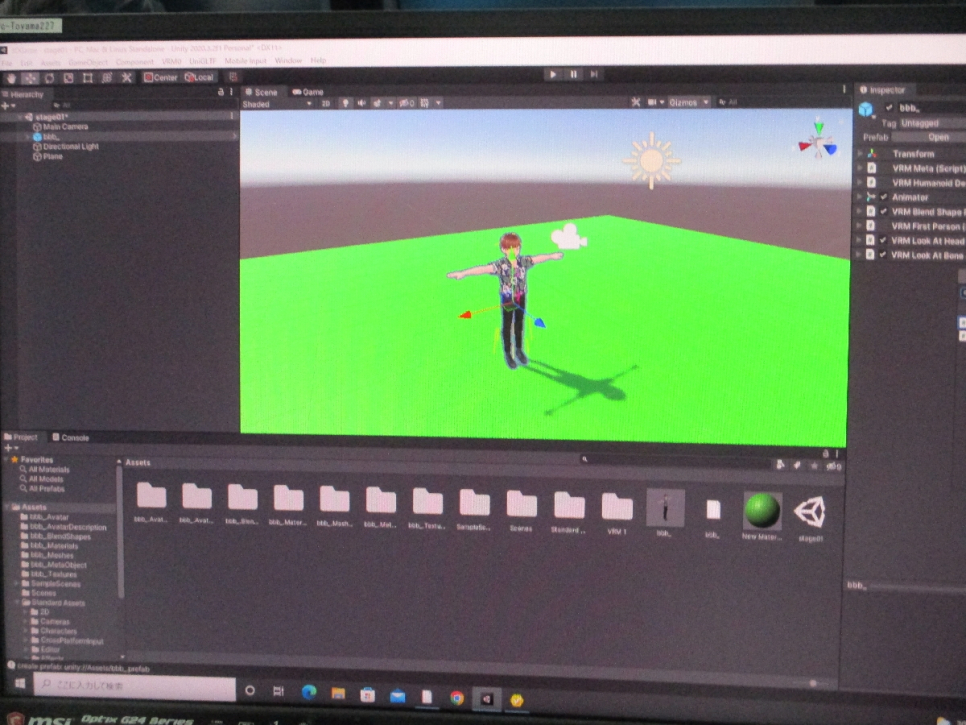Click the Open prefab button
966x725 pixels.
pyautogui.click(x=937, y=137)
